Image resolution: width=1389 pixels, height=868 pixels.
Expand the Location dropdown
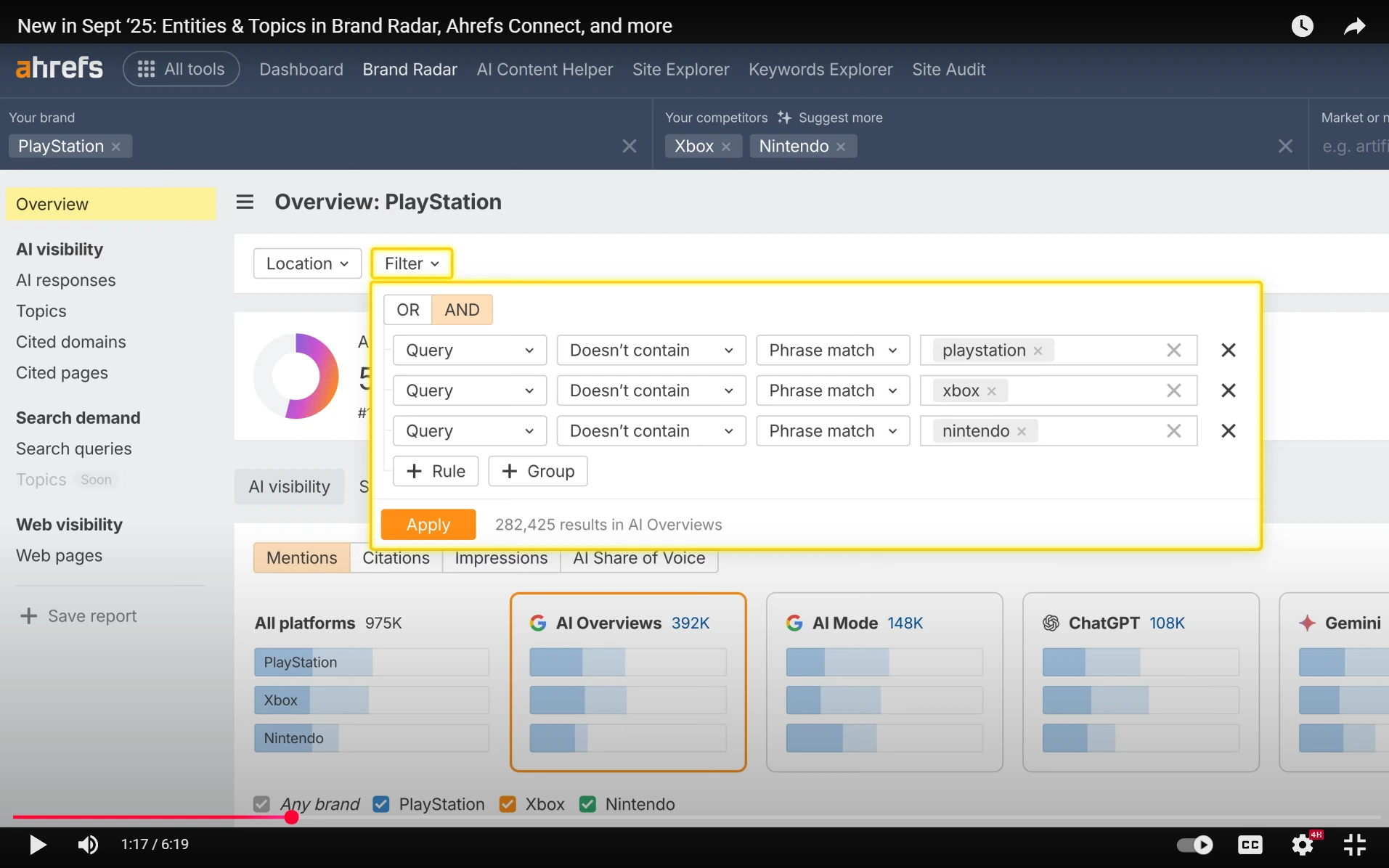point(307,263)
